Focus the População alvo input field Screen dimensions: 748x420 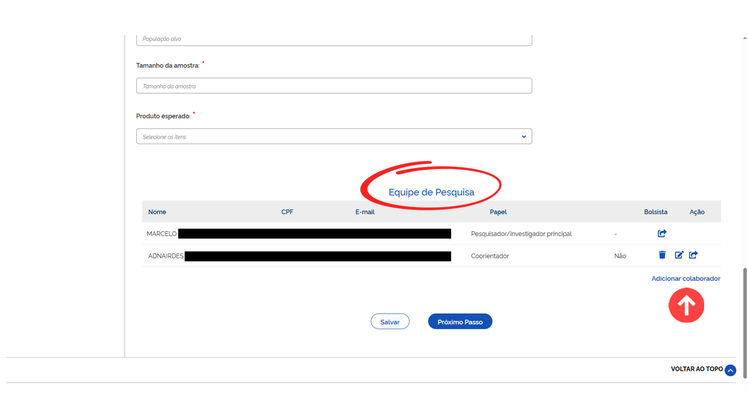coord(334,40)
